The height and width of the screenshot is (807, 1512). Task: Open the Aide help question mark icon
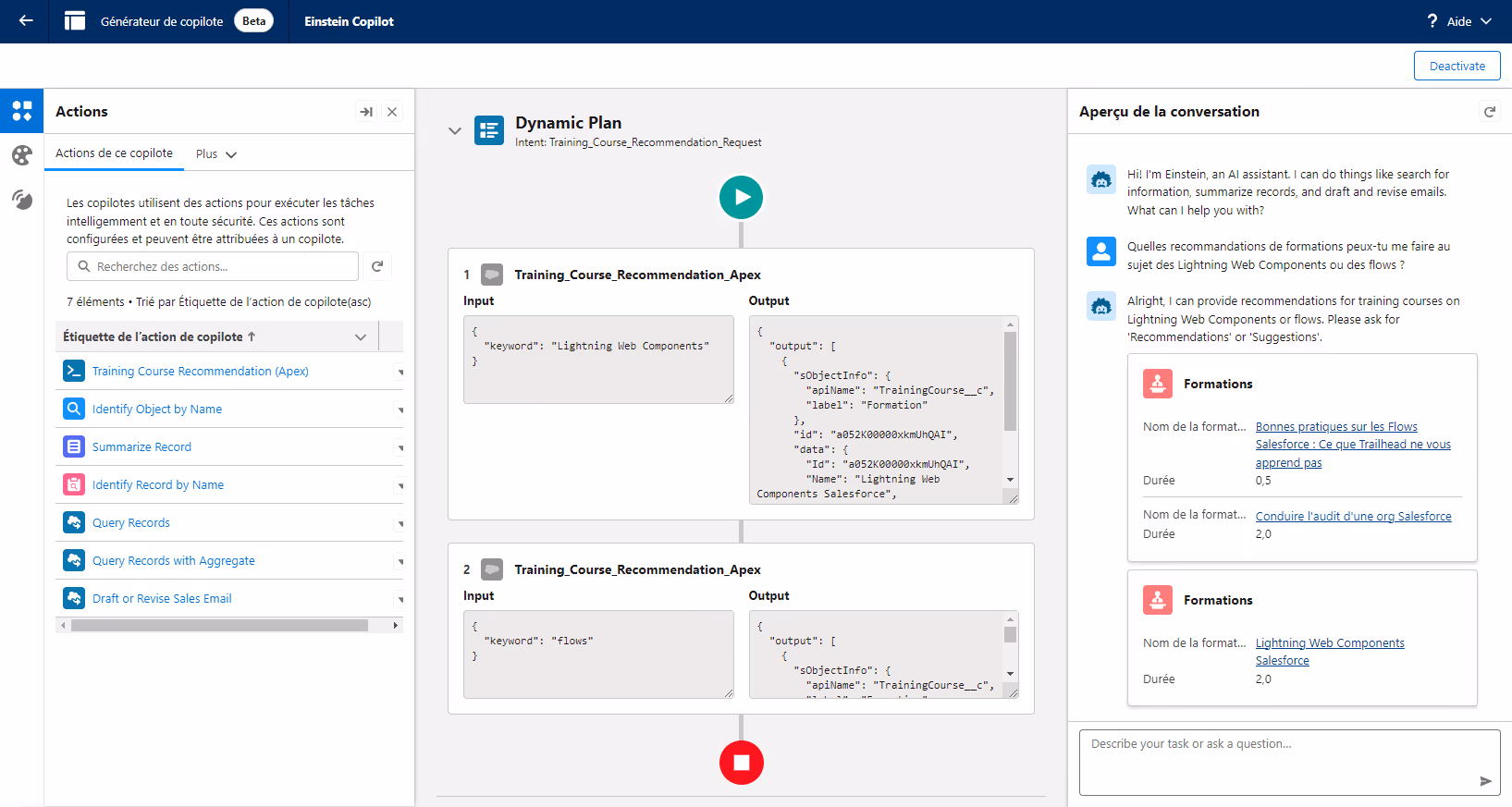pos(1432,20)
